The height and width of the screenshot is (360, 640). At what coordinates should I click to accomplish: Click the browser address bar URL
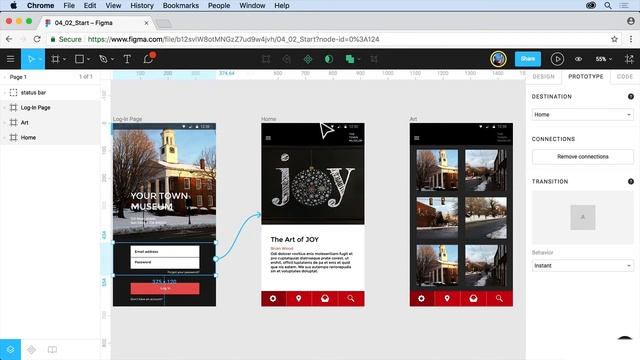point(233,39)
